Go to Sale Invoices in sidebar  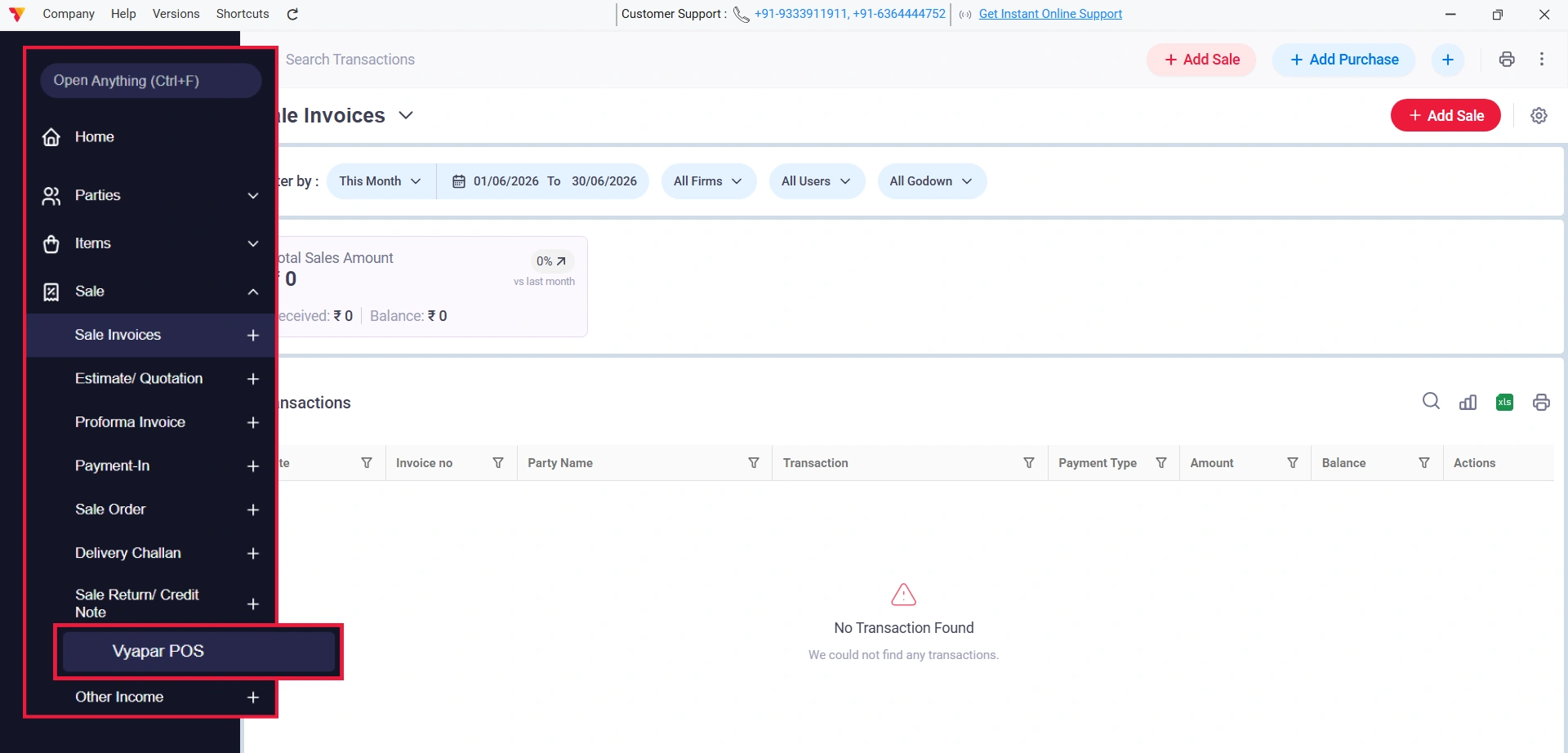click(x=118, y=335)
